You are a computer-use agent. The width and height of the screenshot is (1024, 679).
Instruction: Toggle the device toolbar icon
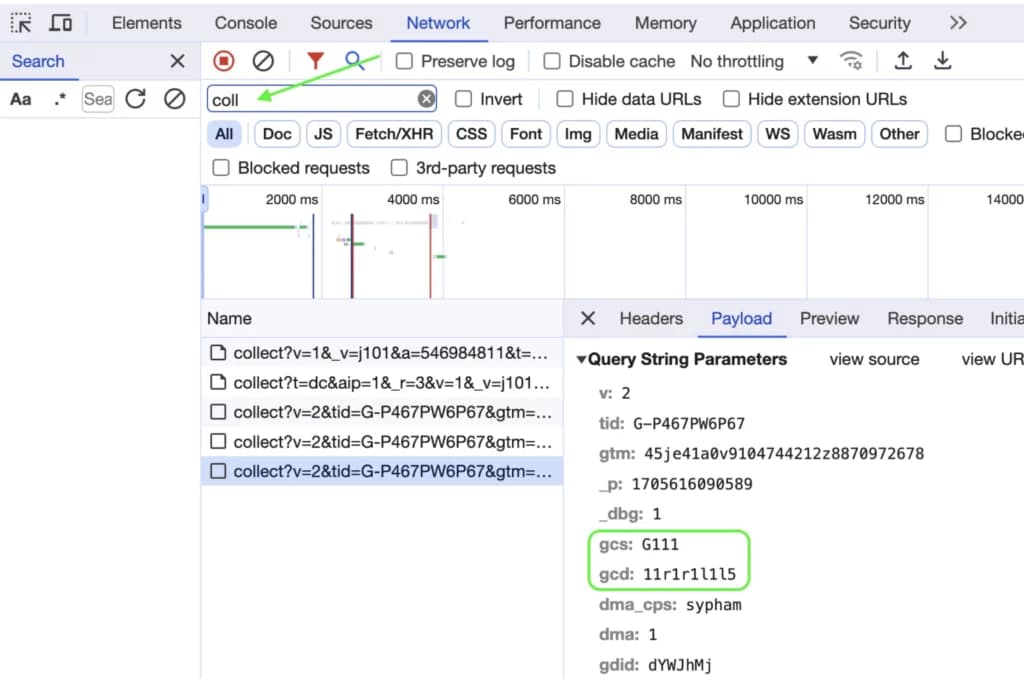61,23
